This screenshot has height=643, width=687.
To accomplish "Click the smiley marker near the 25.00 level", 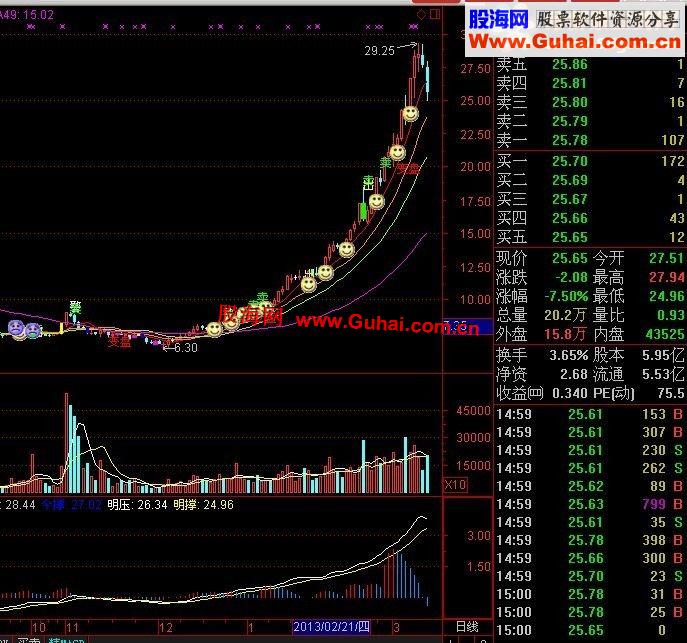I will point(411,114).
